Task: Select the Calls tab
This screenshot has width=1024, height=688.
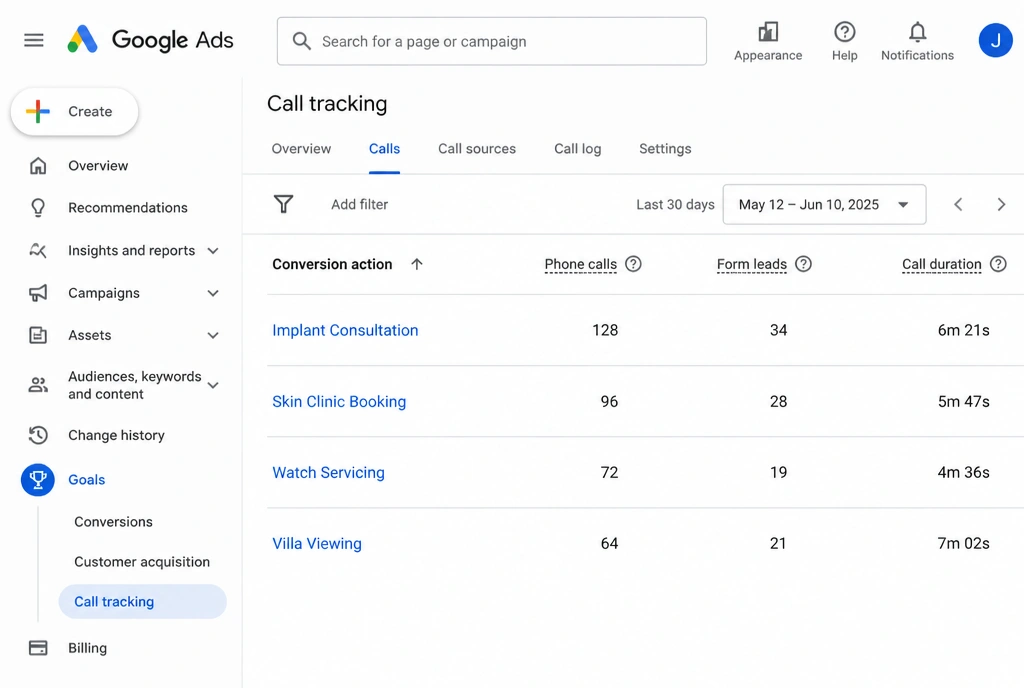Action: tap(384, 149)
